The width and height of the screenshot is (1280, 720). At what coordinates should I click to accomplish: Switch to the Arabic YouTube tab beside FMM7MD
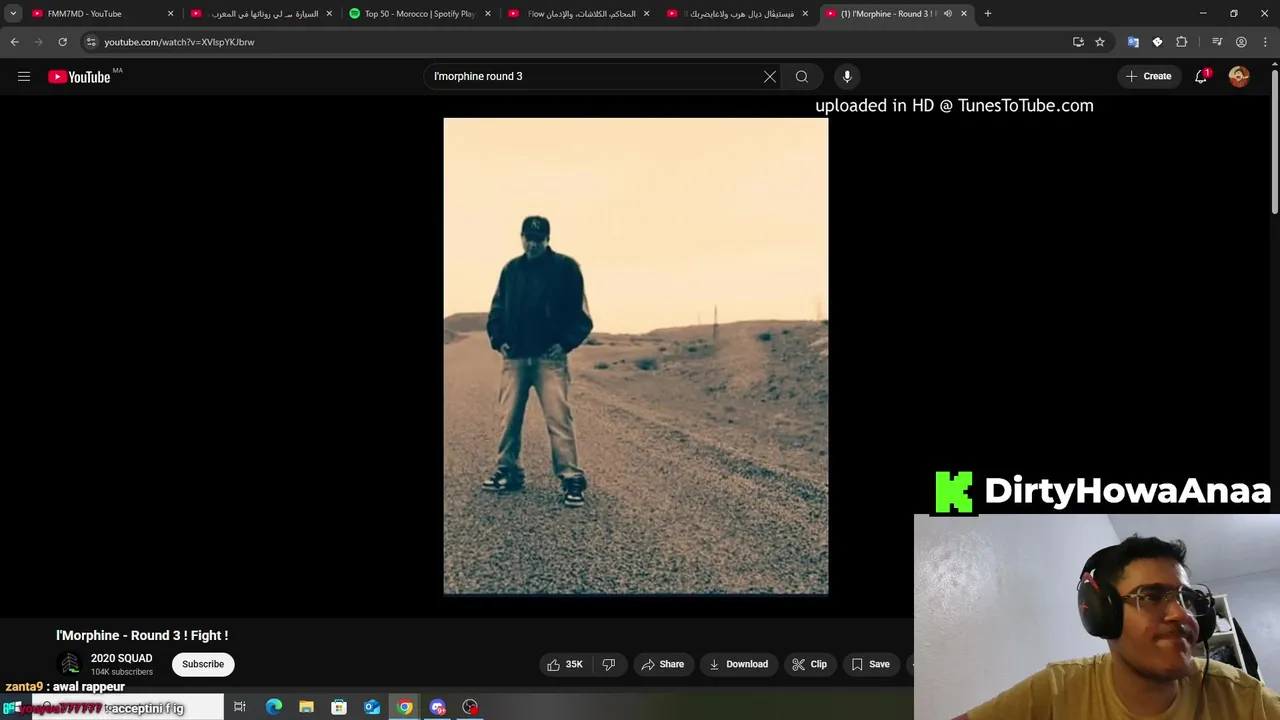click(262, 14)
